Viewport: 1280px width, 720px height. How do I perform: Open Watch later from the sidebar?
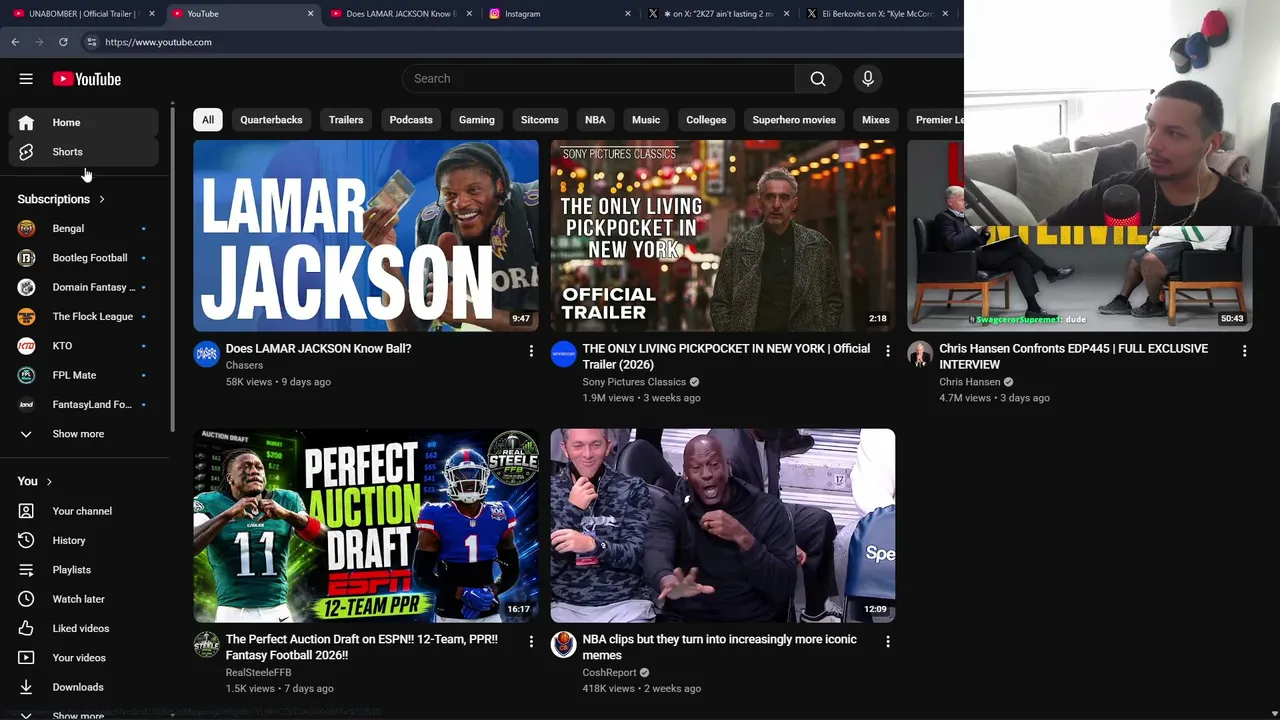tap(84, 599)
